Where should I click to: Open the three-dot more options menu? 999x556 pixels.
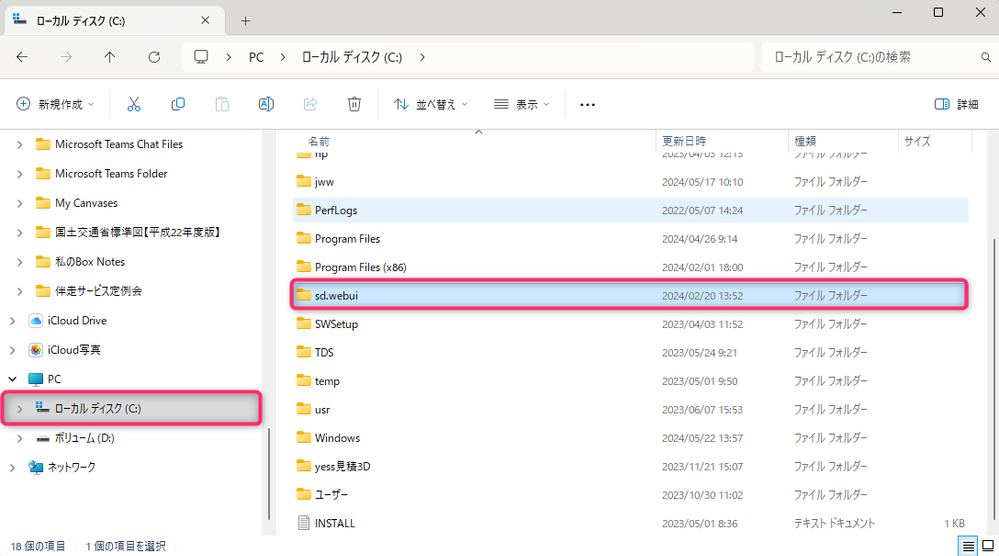(x=587, y=104)
